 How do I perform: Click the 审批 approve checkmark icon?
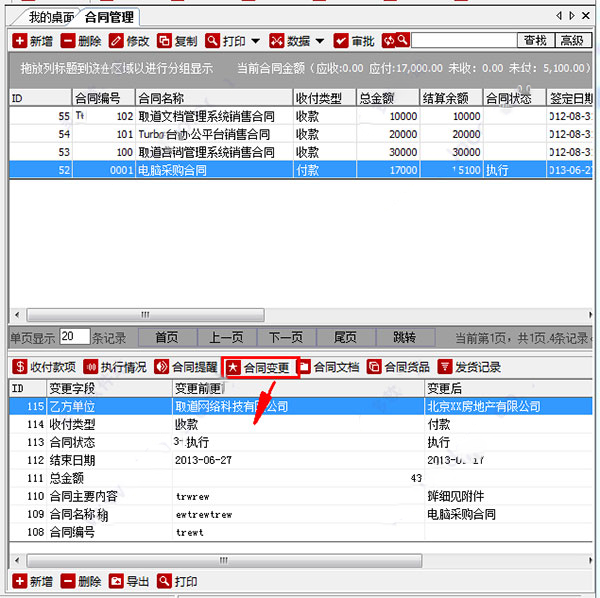(x=341, y=41)
